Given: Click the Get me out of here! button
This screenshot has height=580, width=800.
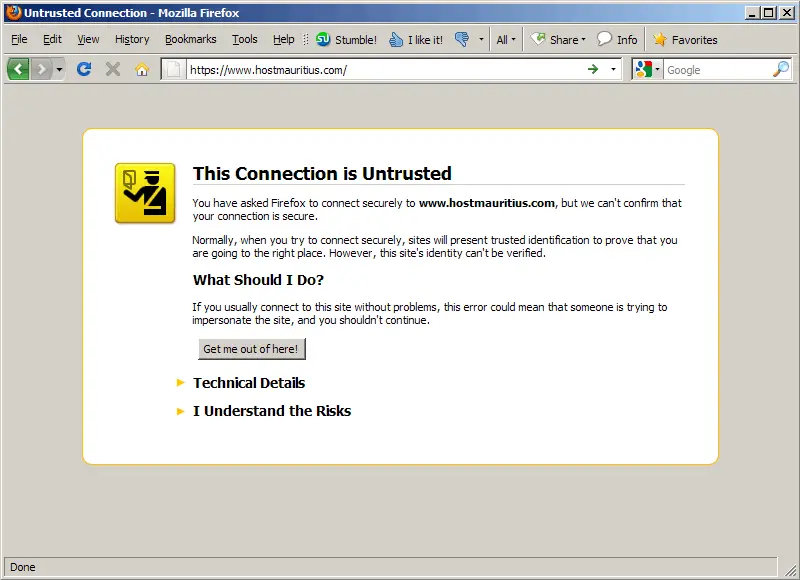Looking at the screenshot, I should tap(252, 349).
